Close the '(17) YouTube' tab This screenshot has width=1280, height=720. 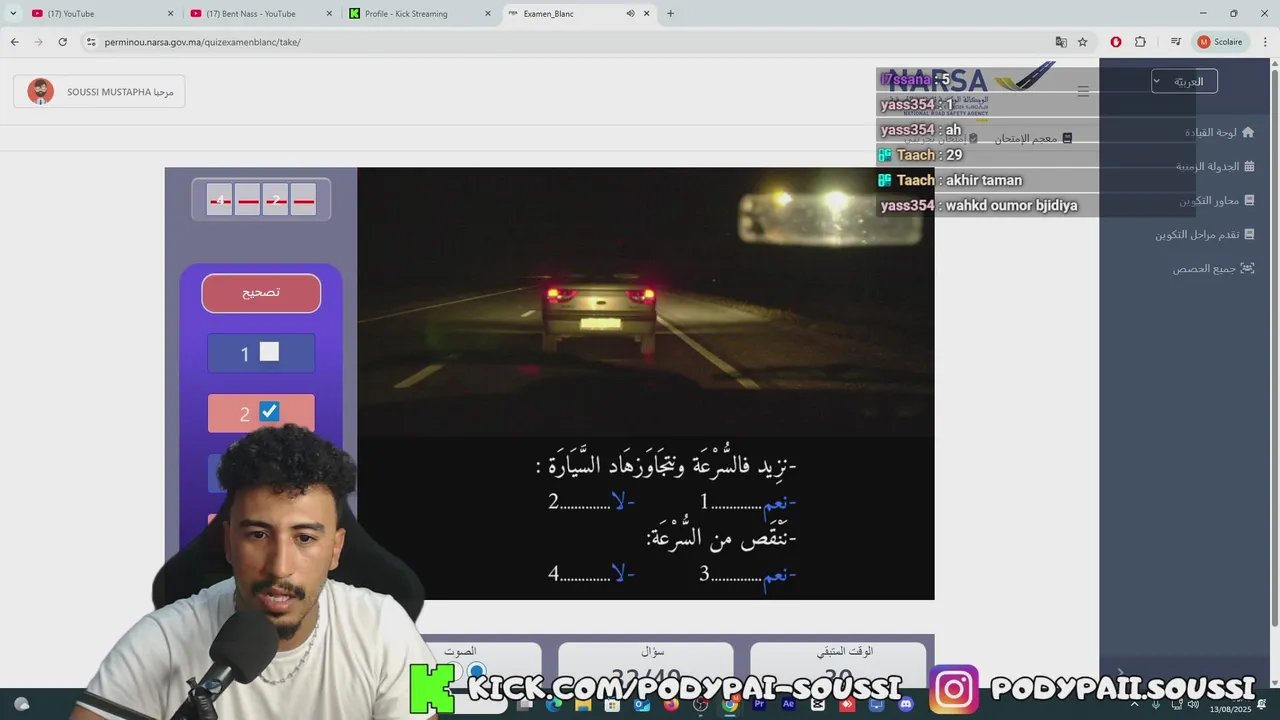coord(170,13)
